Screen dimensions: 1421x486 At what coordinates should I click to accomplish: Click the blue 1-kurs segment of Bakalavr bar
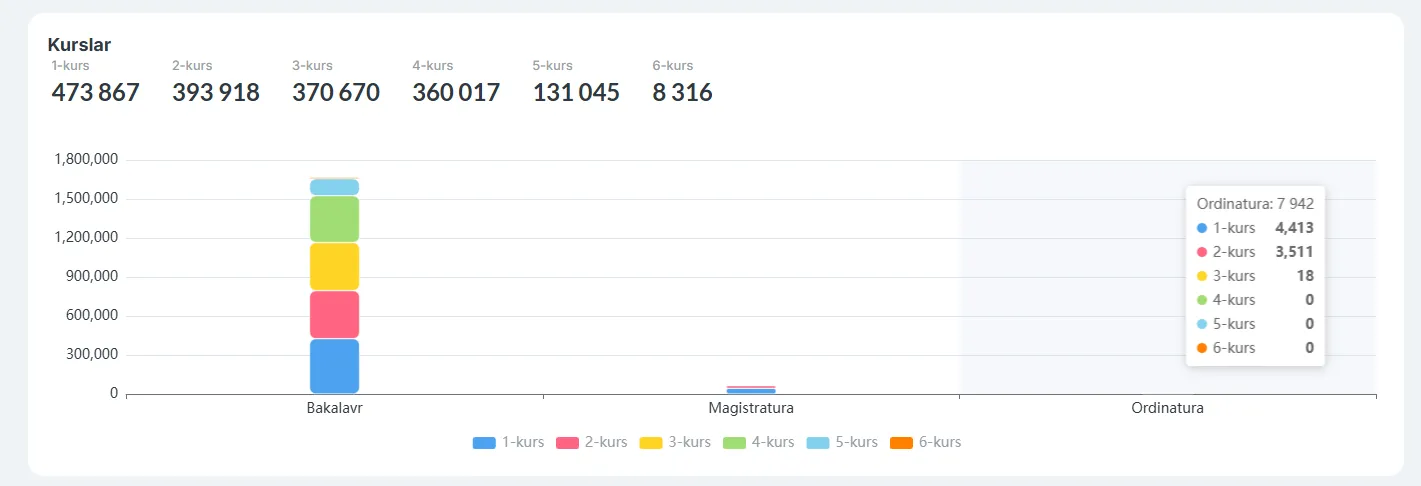[x=334, y=366]
